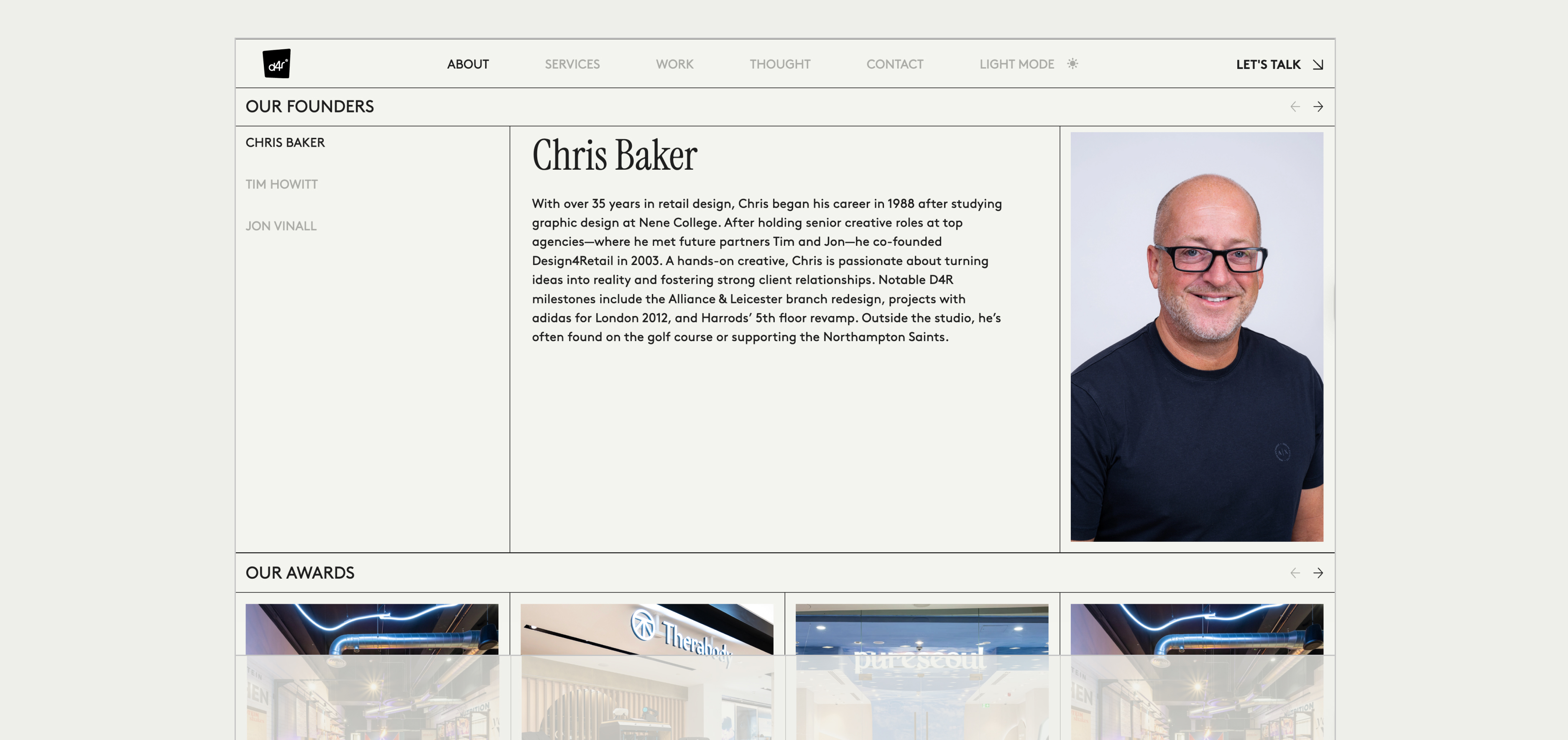Go to next founder with right arrow

(1318, 107)
